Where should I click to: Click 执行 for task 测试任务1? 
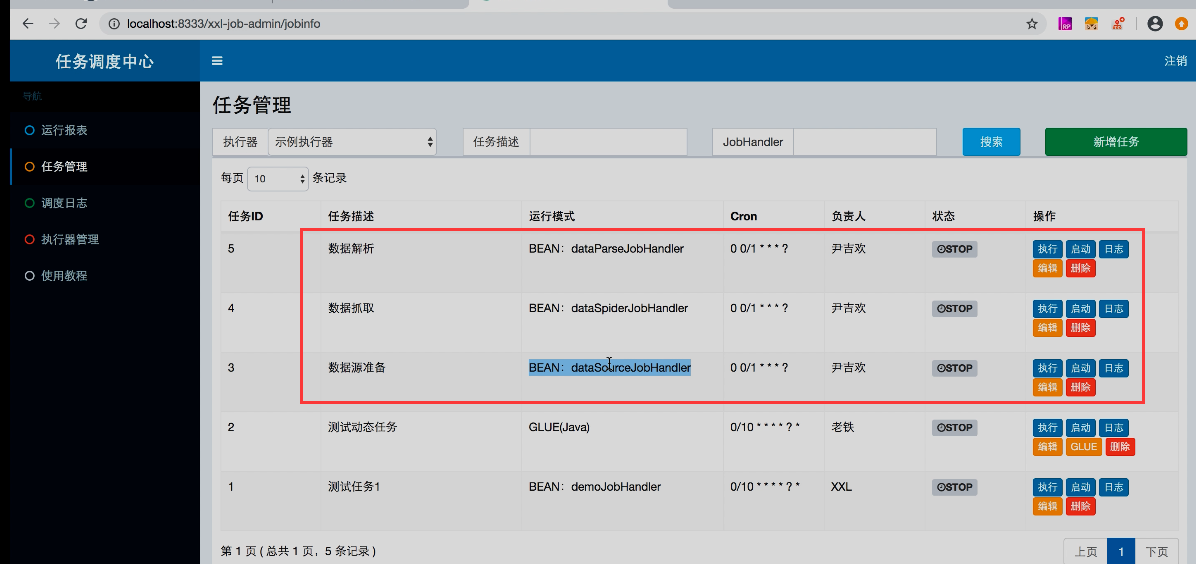click(1047, 487)
